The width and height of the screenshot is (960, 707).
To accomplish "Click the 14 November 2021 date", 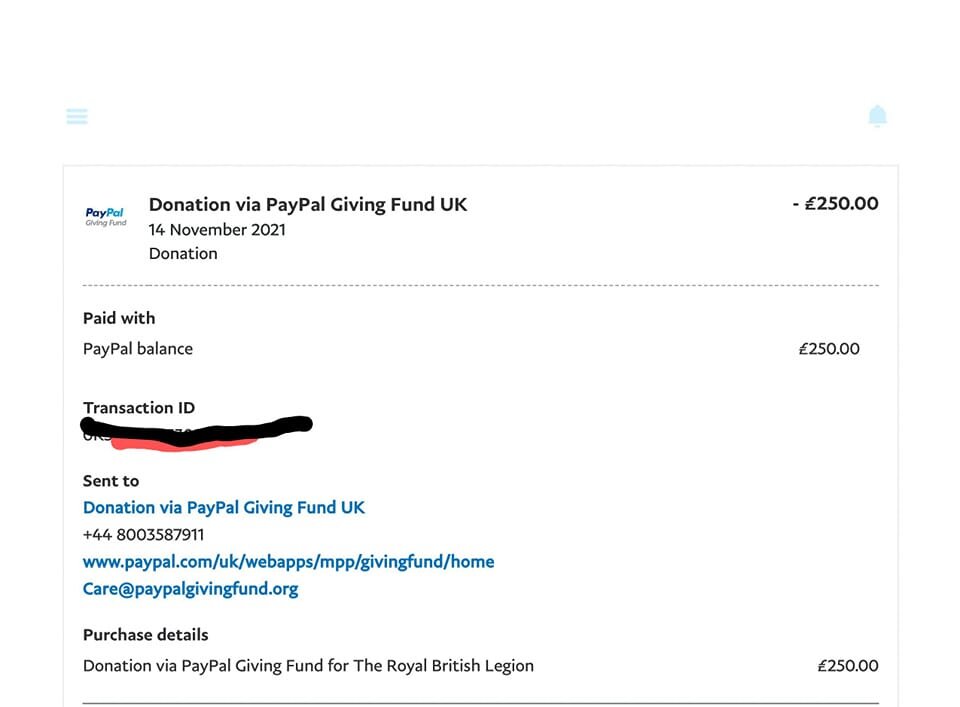I will click(217, 230).
